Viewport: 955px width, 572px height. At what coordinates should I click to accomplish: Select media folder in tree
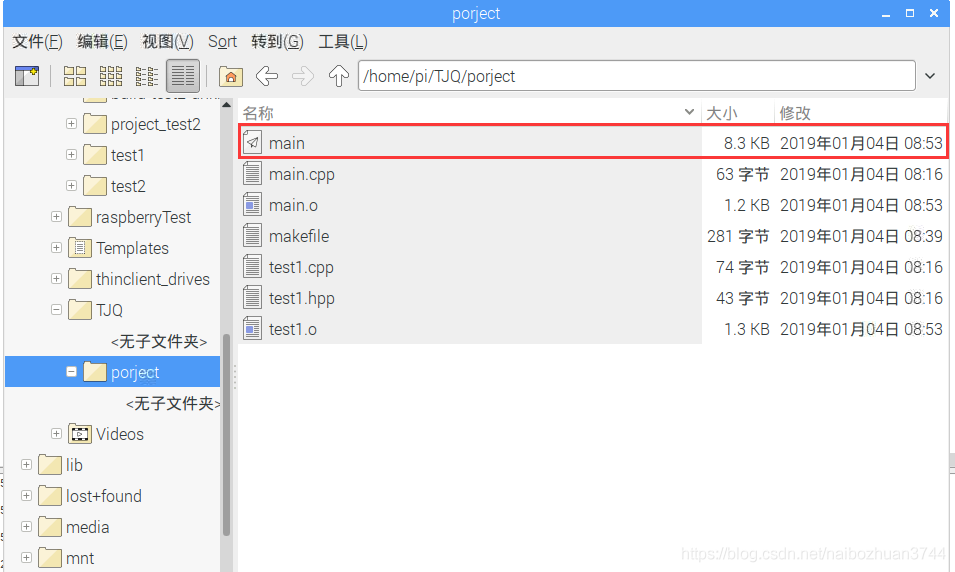pyautogui.click(x=88, y=528)
